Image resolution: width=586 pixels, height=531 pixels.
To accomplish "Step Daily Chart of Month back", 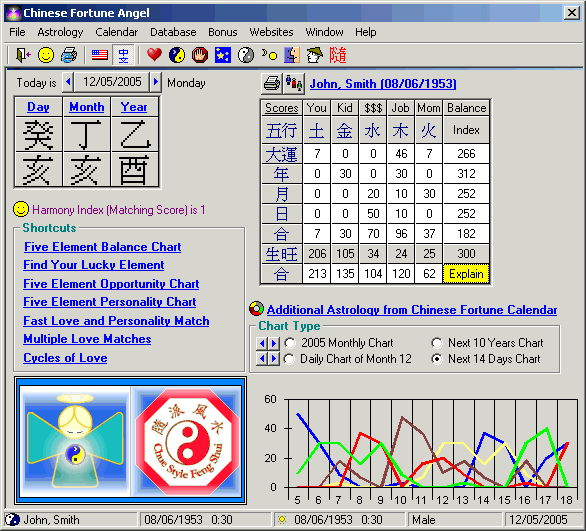I will point(262,359).
